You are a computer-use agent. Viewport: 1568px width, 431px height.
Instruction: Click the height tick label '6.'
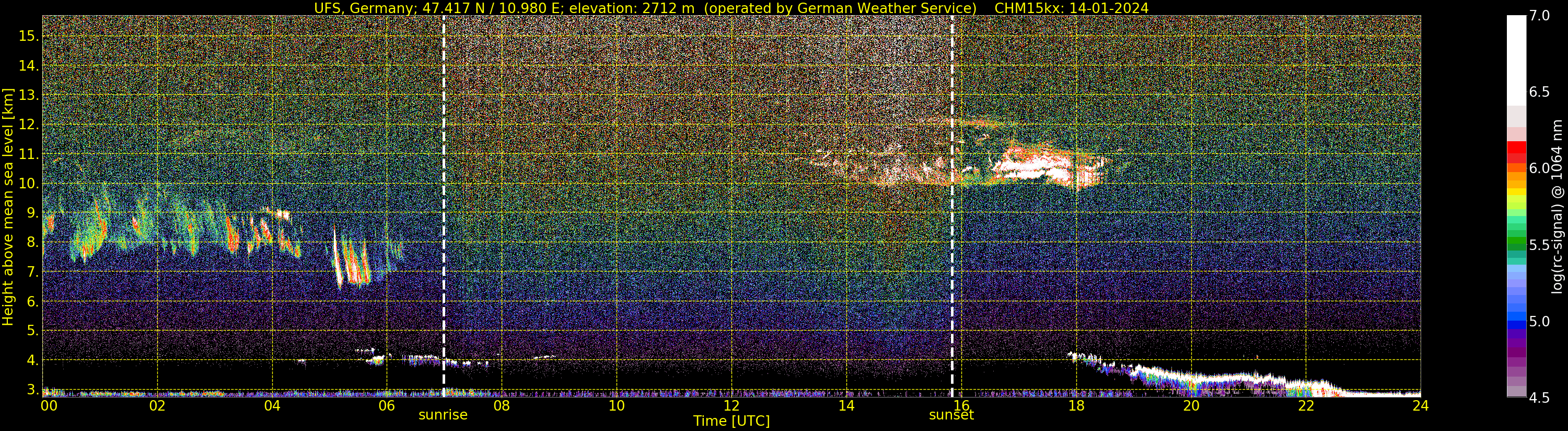click(32, 302)
